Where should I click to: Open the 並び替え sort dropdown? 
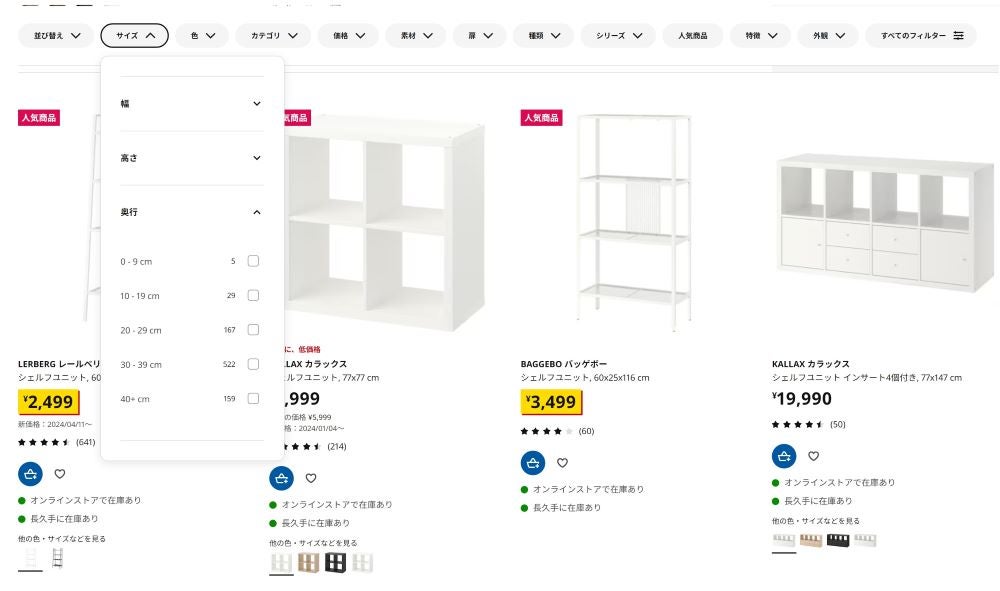[56, 36]
